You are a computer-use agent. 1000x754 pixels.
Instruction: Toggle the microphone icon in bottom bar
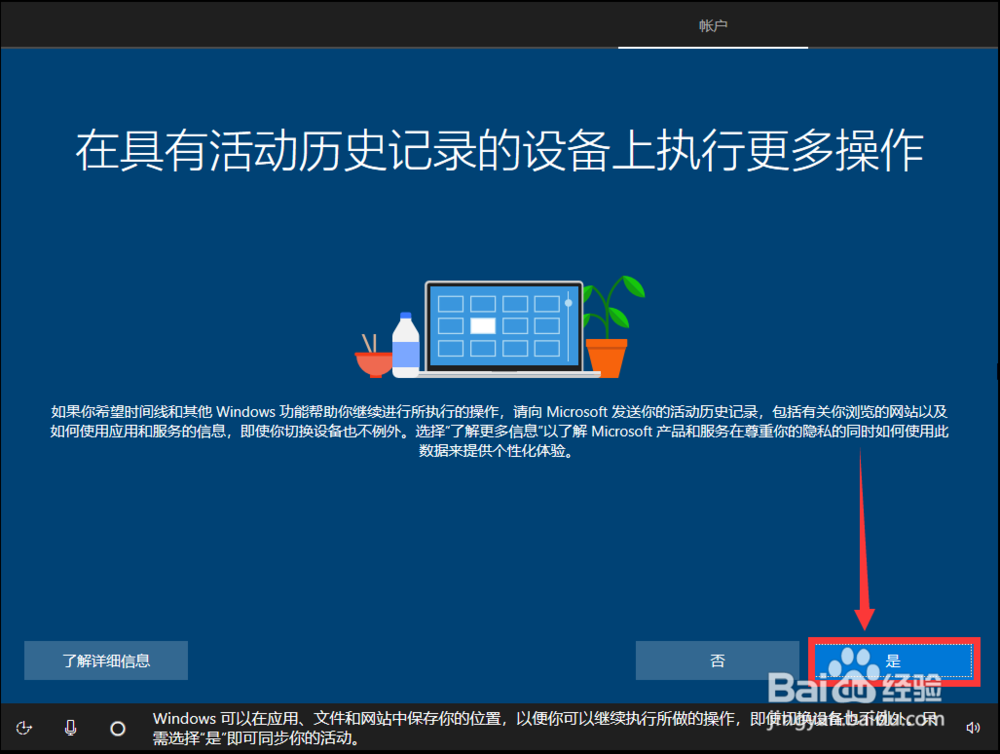(x=71, y=728)
